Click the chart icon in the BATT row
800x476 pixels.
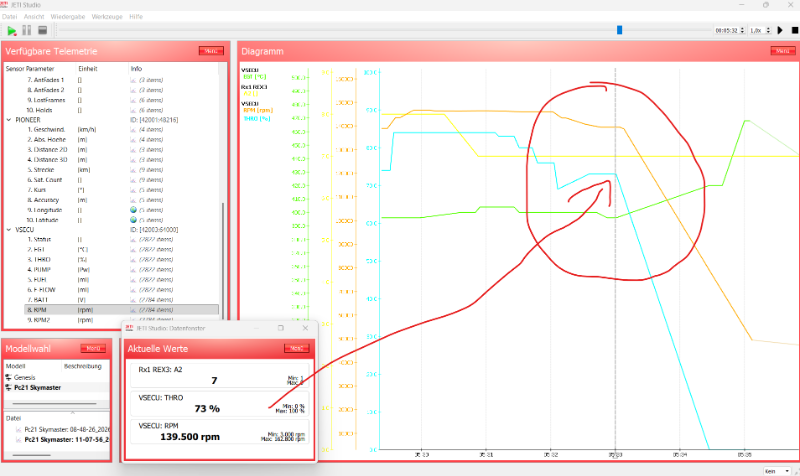[133, 300]
